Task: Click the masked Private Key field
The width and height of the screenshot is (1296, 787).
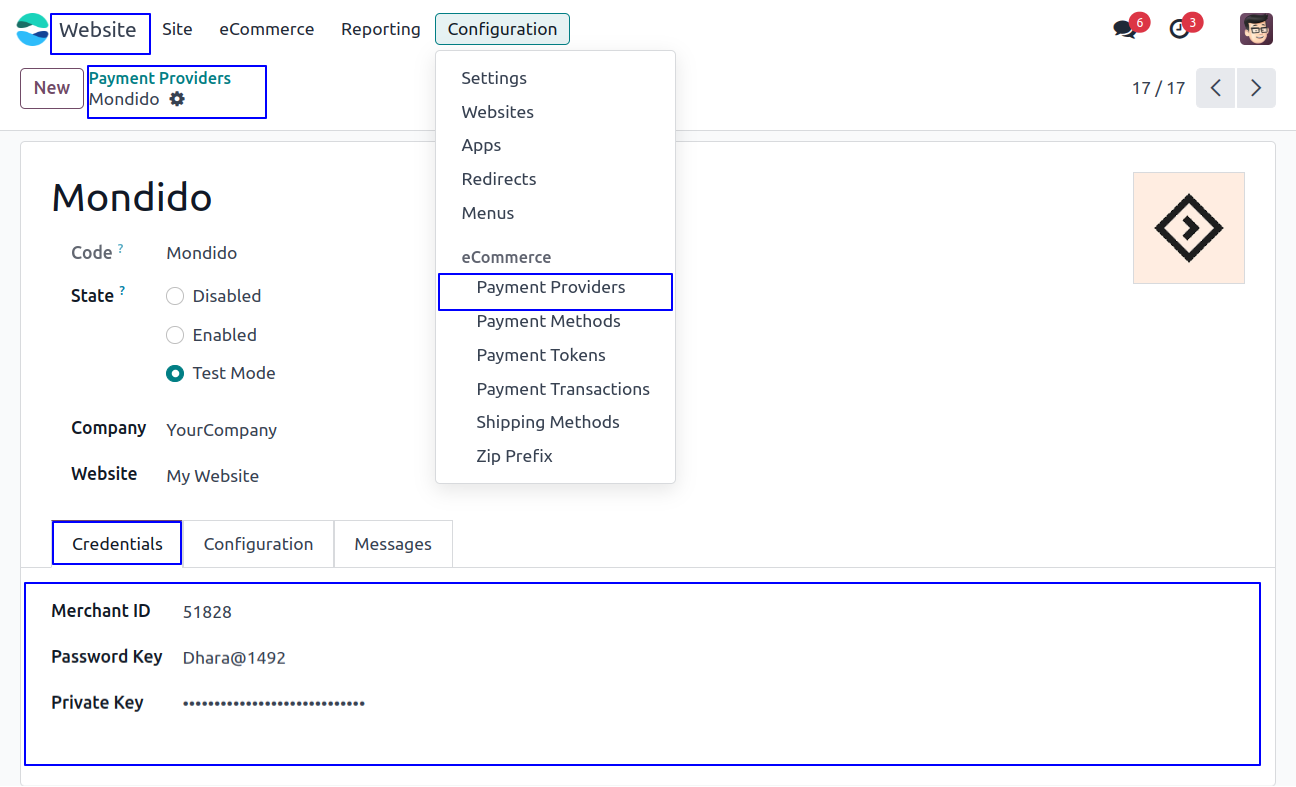Action: [x=274, y=704]
